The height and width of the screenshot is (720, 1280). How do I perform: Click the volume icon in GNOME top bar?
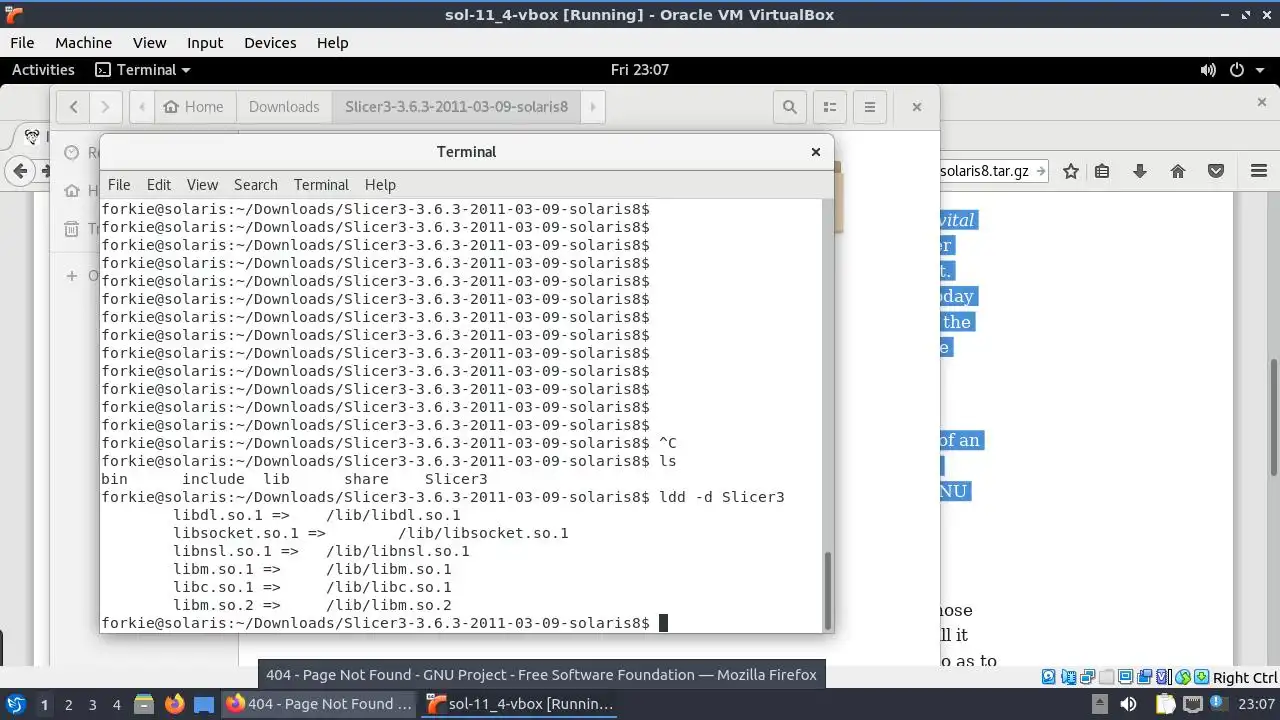click(x=1208, y=70)
